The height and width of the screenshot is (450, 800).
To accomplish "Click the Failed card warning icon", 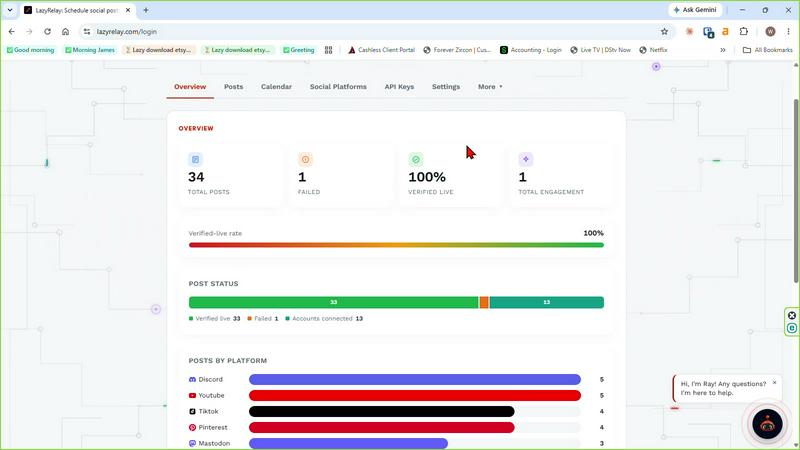I will (x=305, y=160).
